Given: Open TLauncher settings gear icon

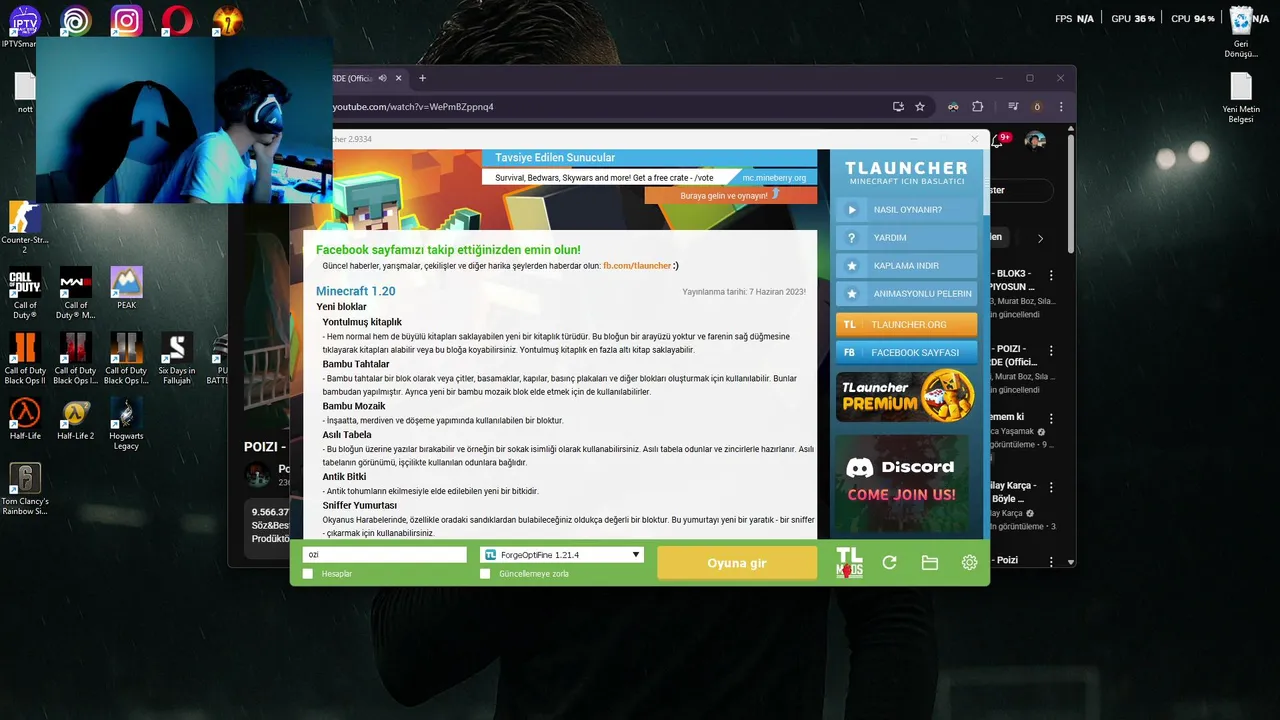Looking at the screenshot, I should coord(969,563).
